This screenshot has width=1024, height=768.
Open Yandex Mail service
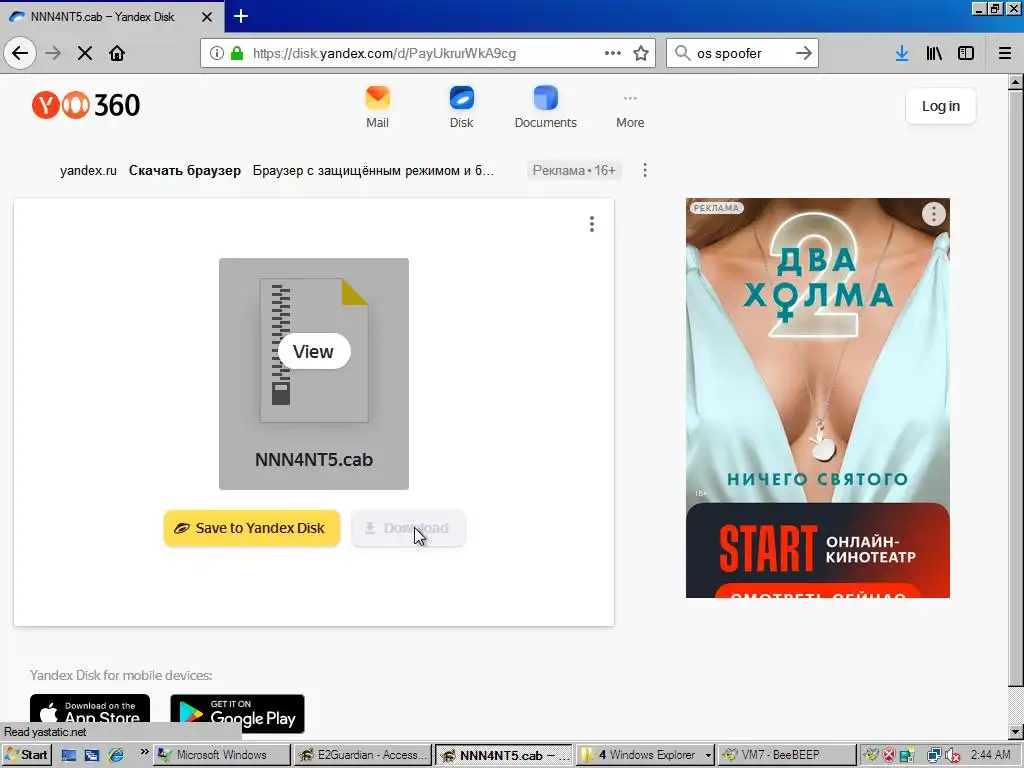[x=377, y=108]
